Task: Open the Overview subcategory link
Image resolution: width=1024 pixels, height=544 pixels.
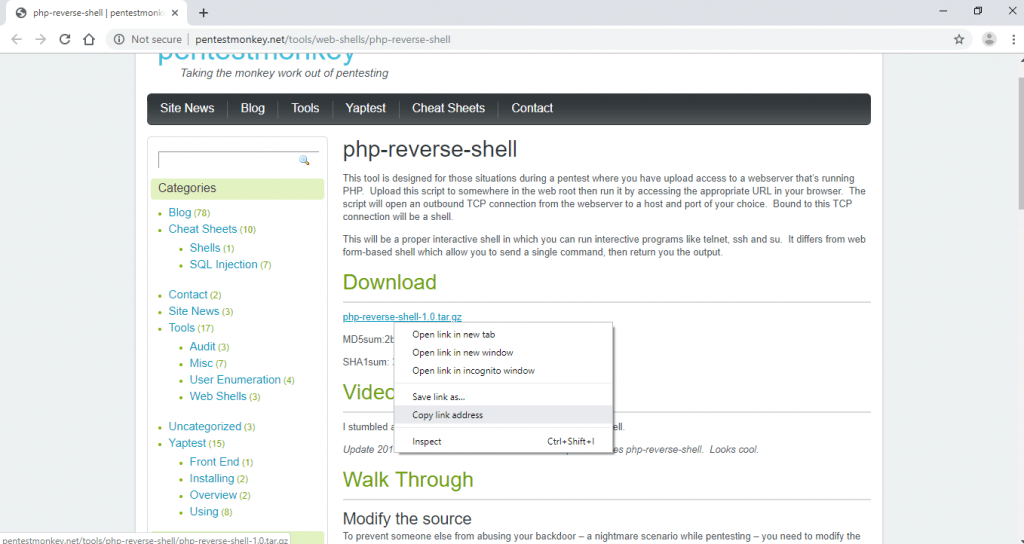Action: [x=213, y=495]
